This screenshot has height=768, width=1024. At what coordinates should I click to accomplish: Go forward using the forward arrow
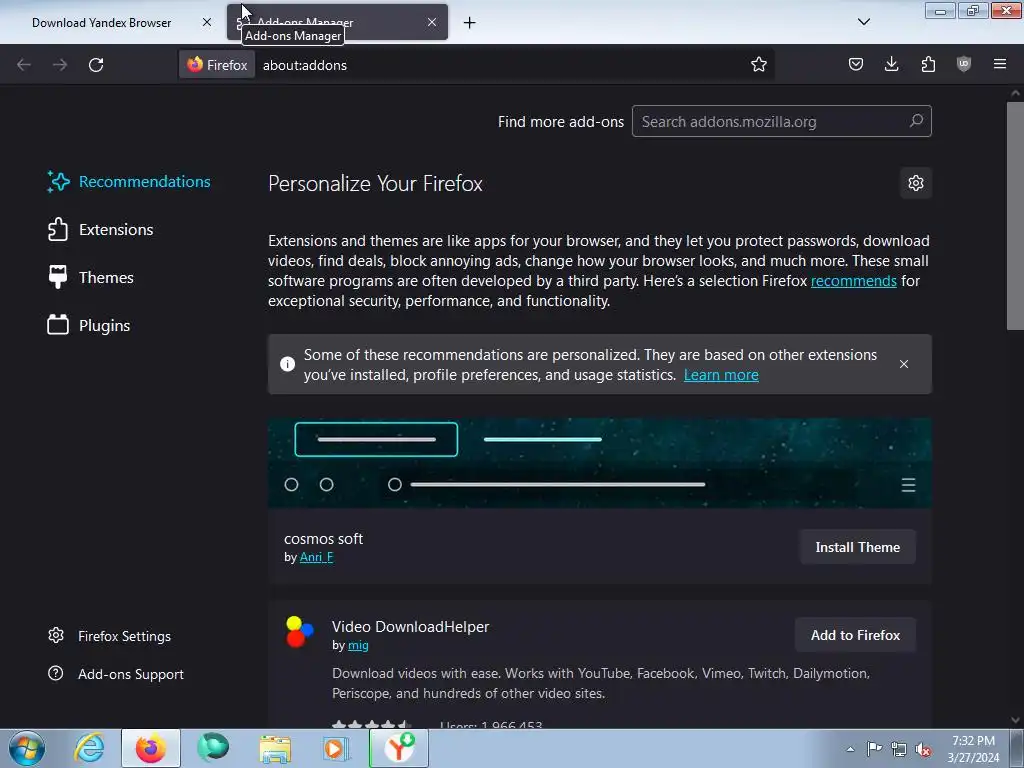coord(60,65)
